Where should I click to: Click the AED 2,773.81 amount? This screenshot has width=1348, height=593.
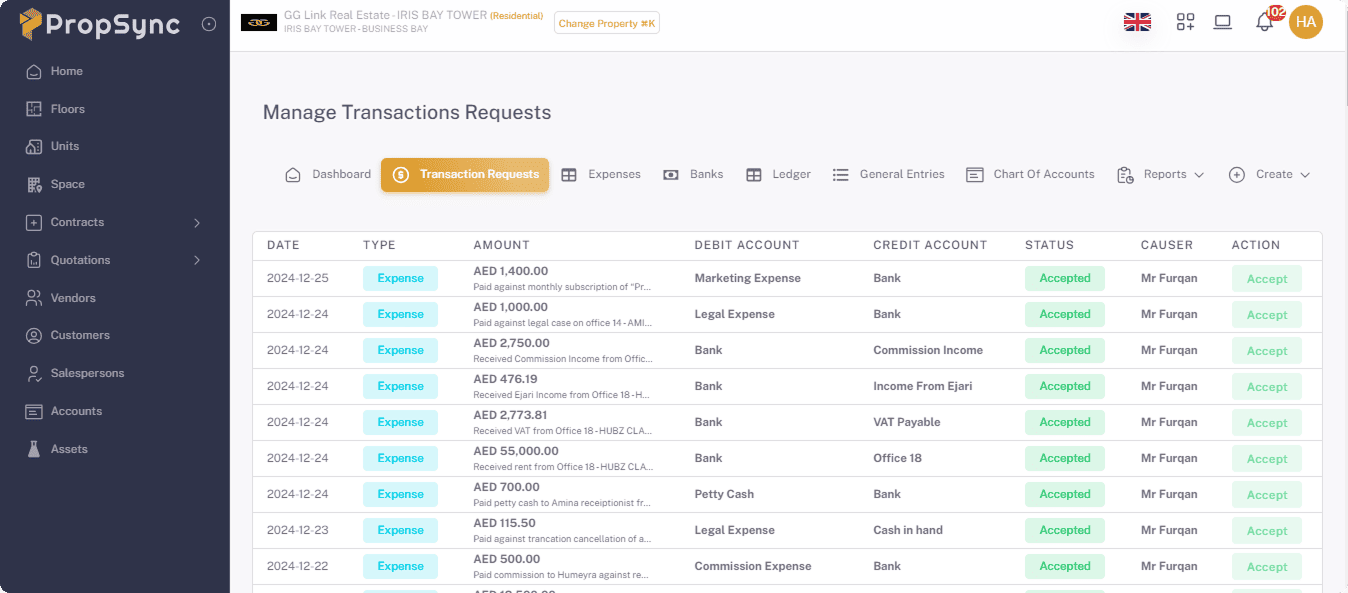point(510,415)
